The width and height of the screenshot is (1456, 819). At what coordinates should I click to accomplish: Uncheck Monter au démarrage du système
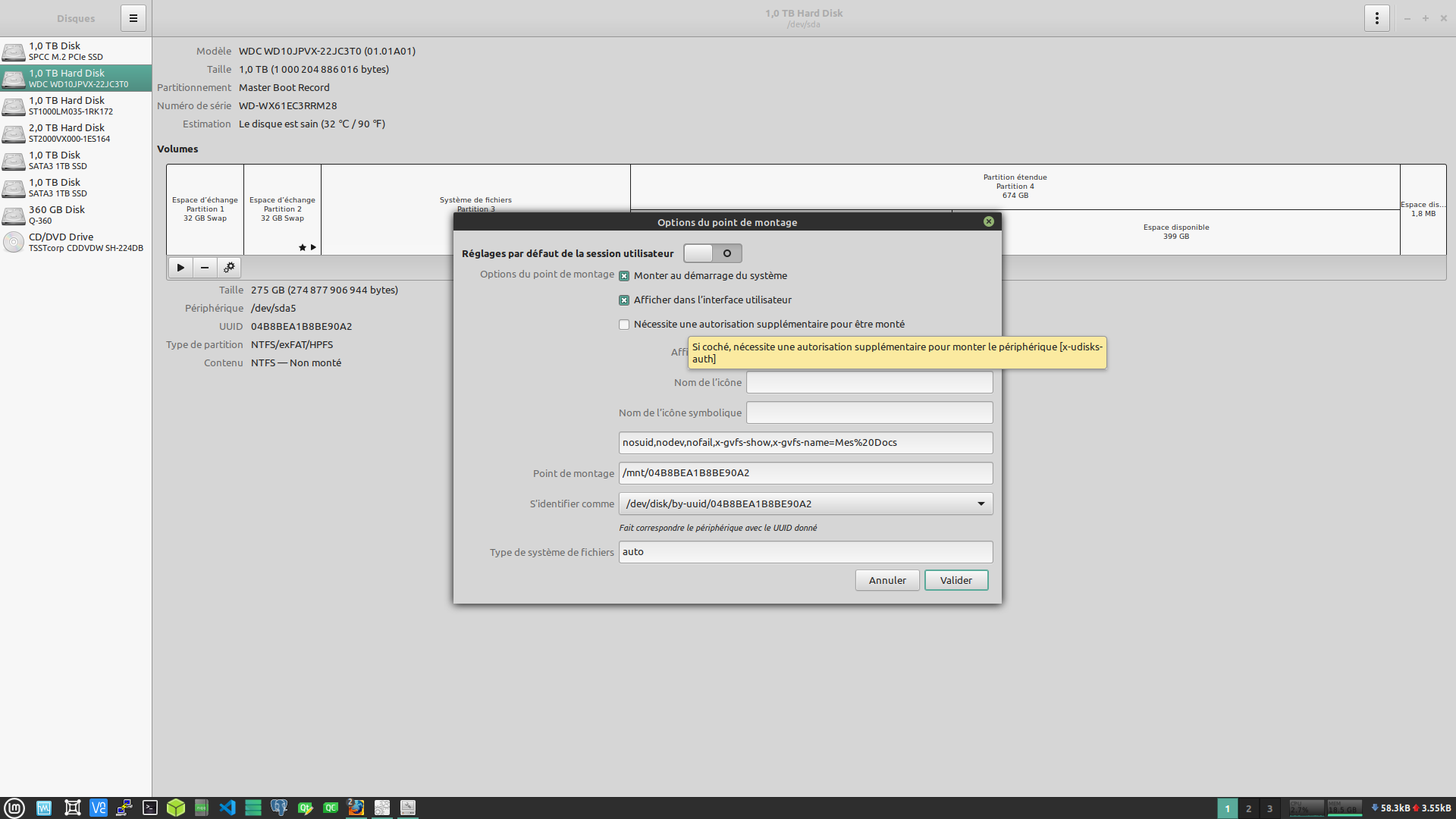(x=624, y=276)
